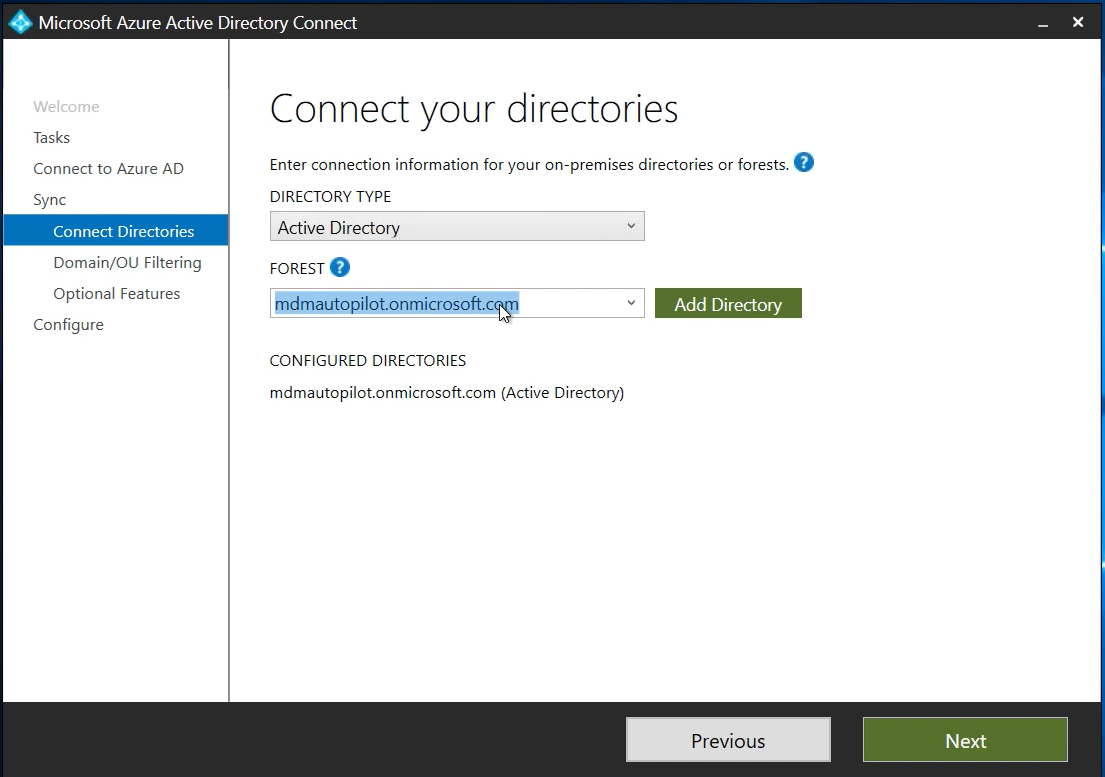
Task: Select Connect Directories in the sidebar
Action: (x=124, y=231)
